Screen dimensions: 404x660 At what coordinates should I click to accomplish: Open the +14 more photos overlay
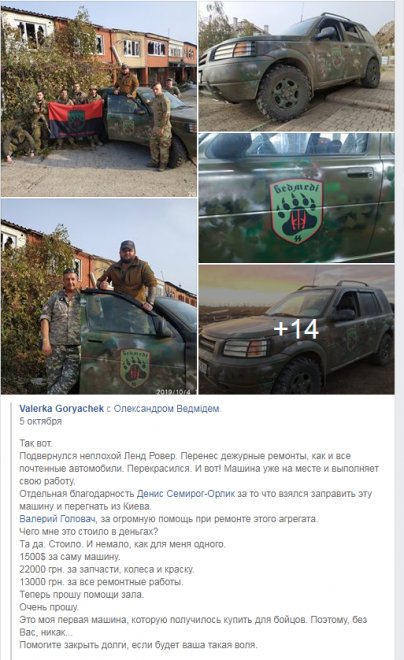[x=296, y=330]
